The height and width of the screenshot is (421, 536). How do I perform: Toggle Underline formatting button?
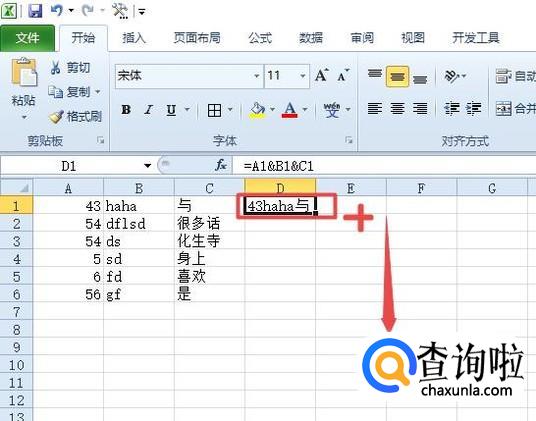tap(171, 110)
